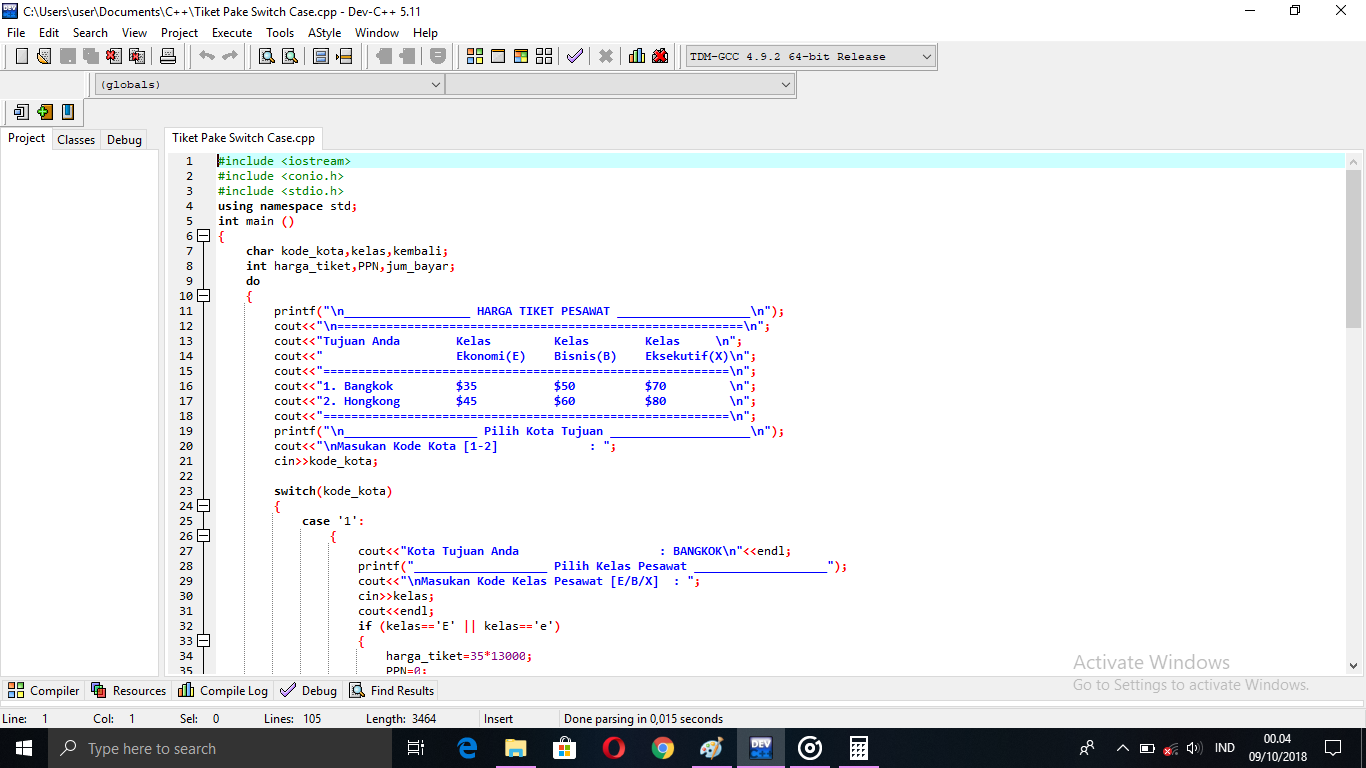Open the Find Results bottom tab
The width and height of the screenshot is (1366, 768).
click(x=391, y=690)
